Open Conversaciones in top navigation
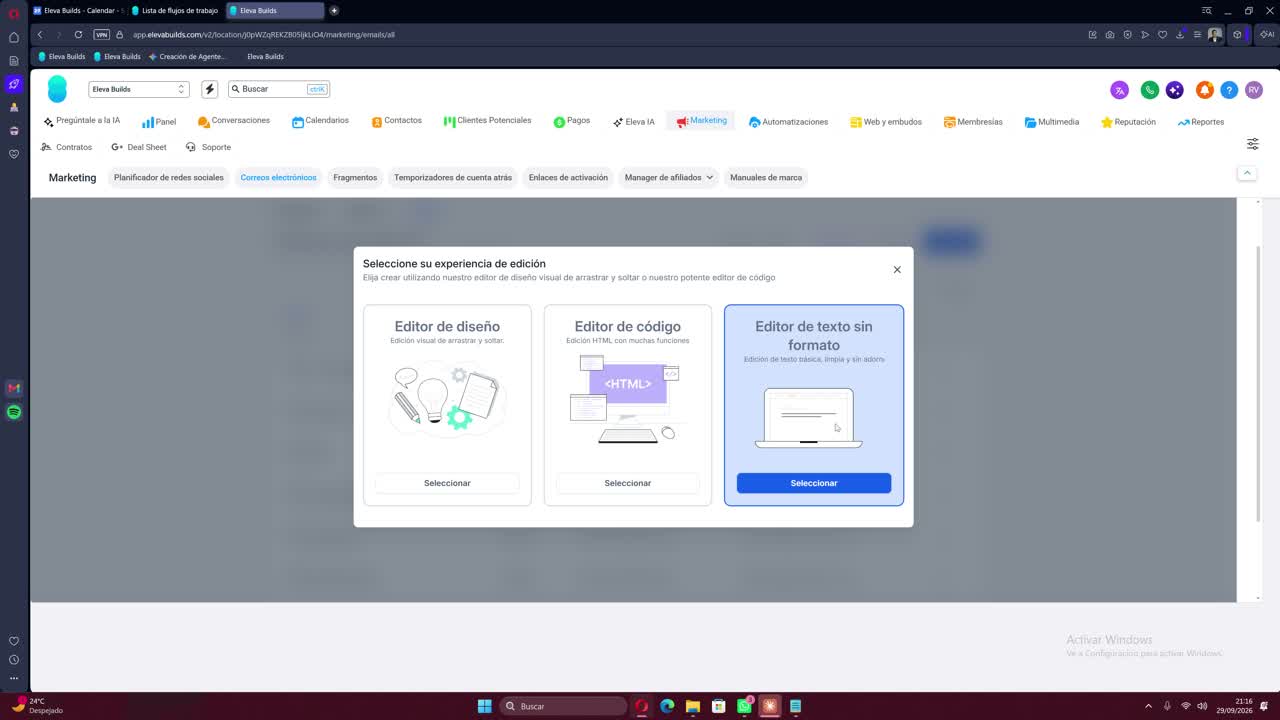 point(233,121)
